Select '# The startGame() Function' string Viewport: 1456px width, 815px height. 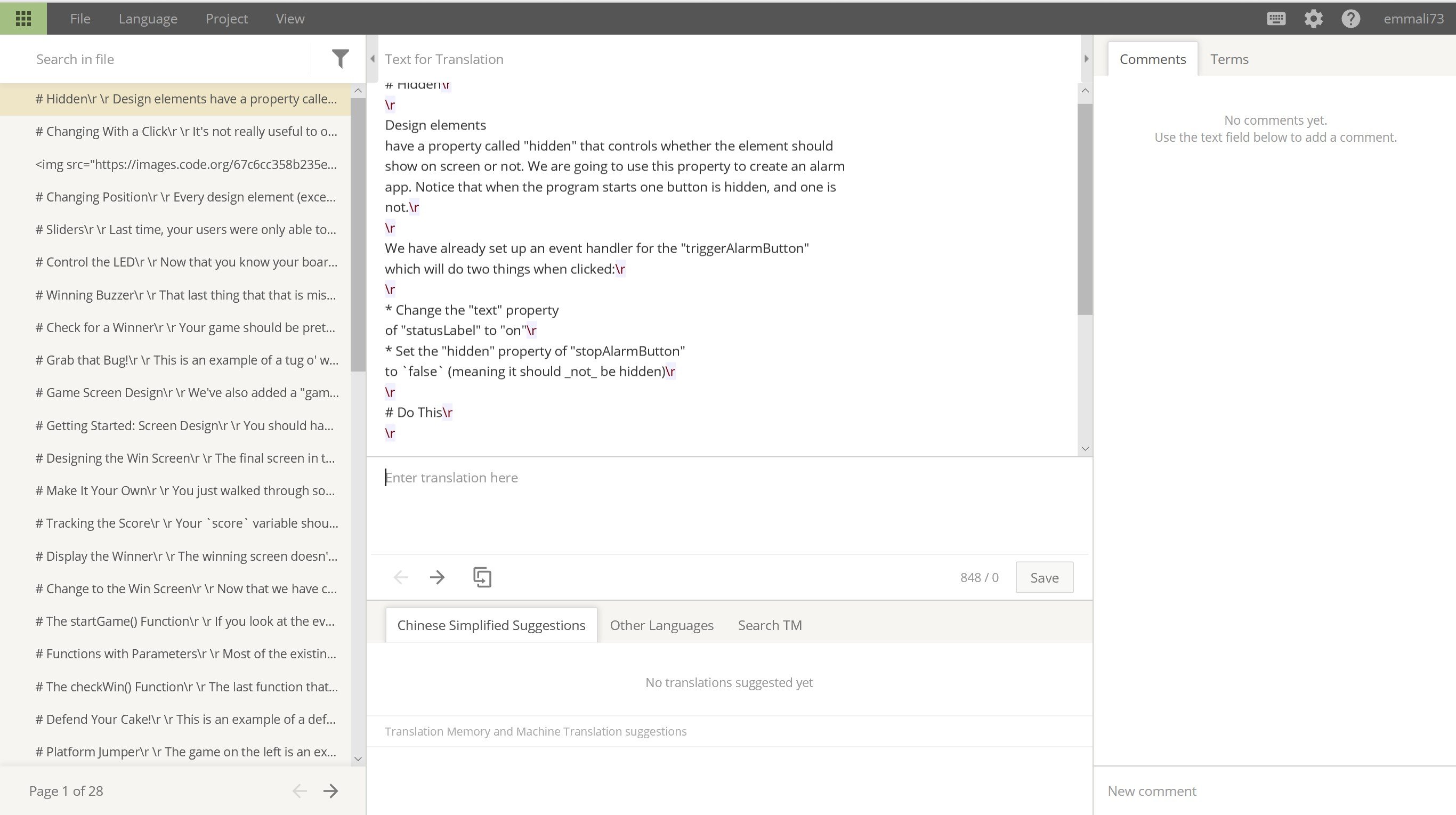pyautogui.click(x=175, y=621)
